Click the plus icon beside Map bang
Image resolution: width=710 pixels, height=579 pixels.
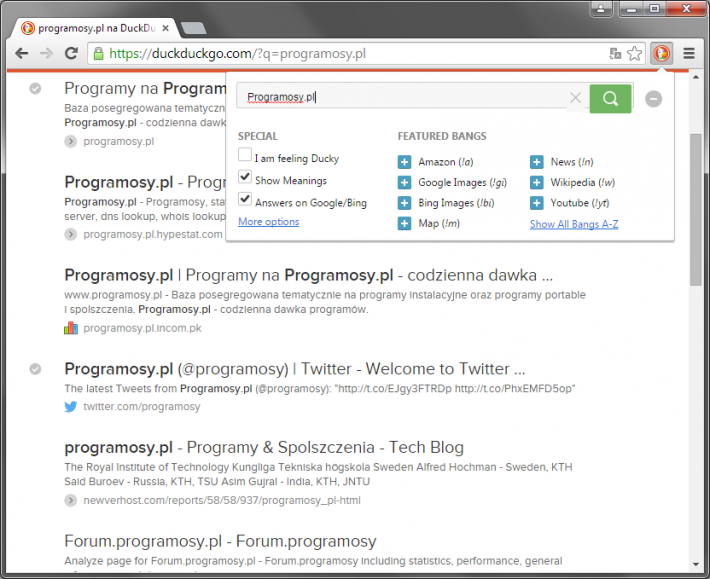[404, 223]
